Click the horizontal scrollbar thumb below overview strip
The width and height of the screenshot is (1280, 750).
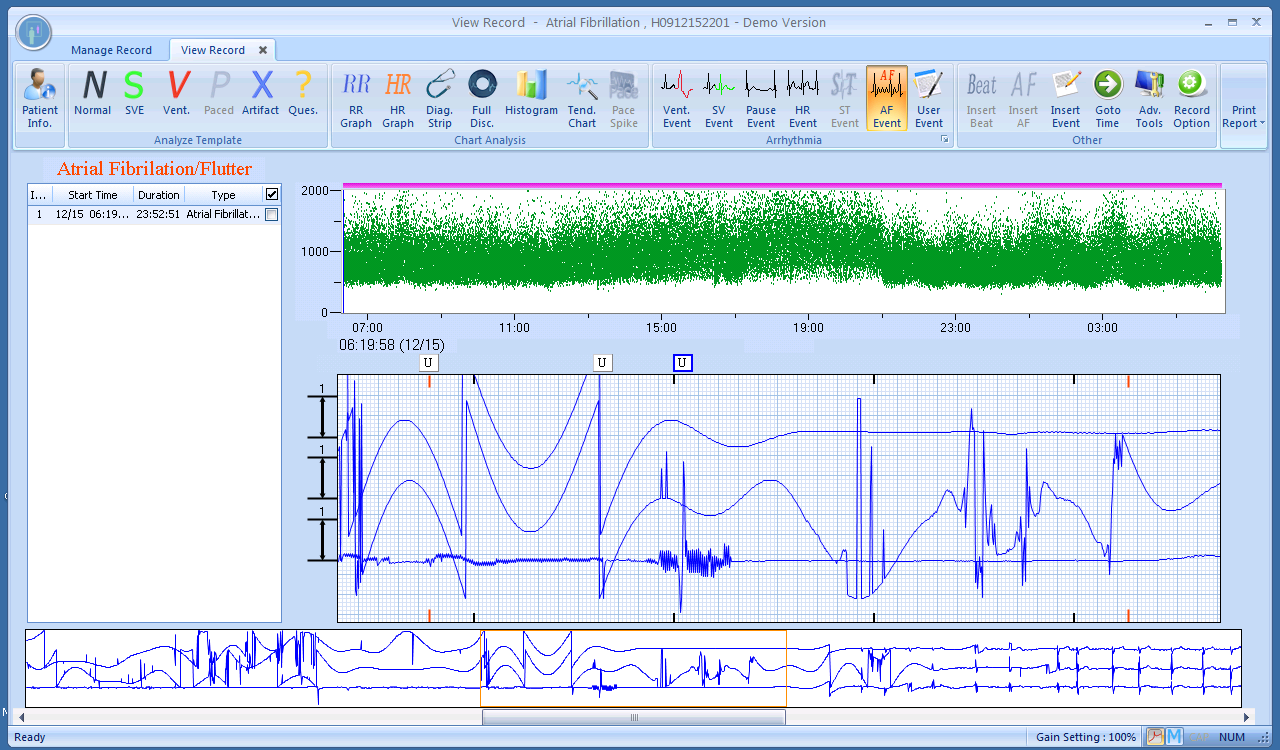coord(633,717)
